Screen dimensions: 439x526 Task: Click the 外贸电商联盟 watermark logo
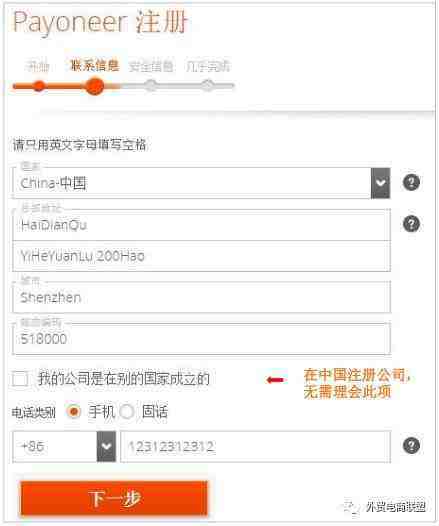point(385,507)
